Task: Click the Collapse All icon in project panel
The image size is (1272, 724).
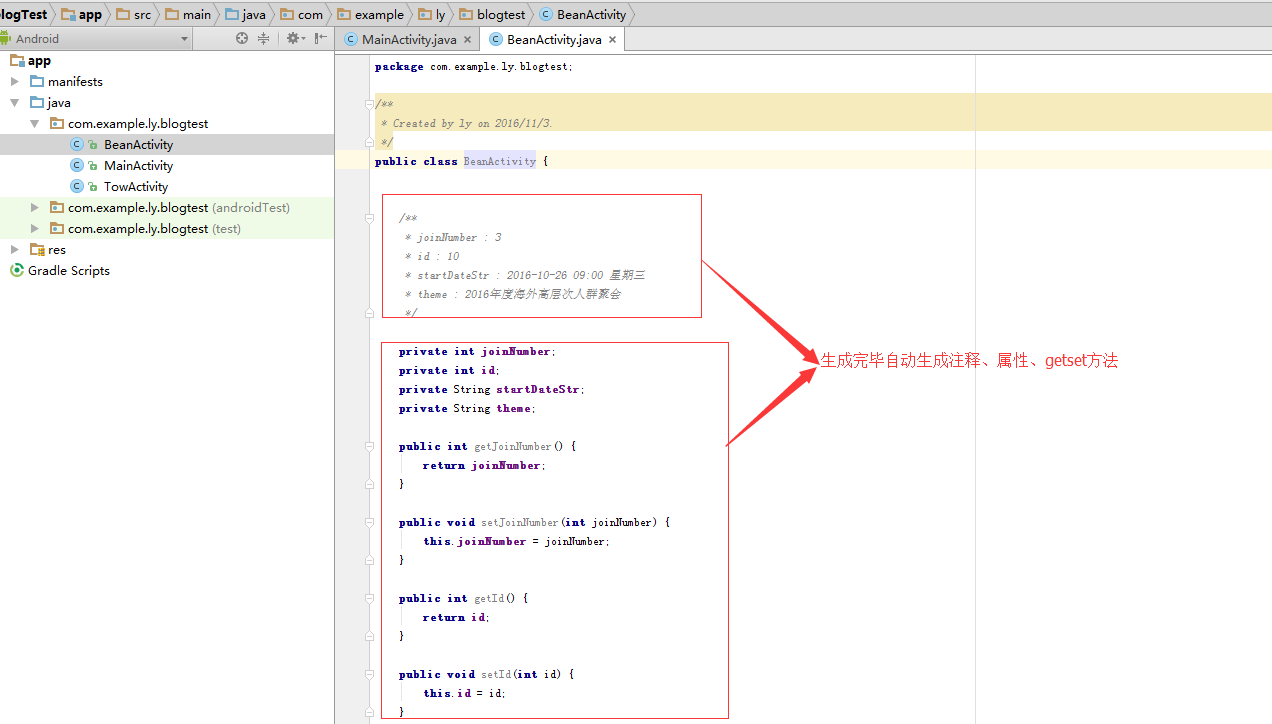Action: tap(264, 38)
